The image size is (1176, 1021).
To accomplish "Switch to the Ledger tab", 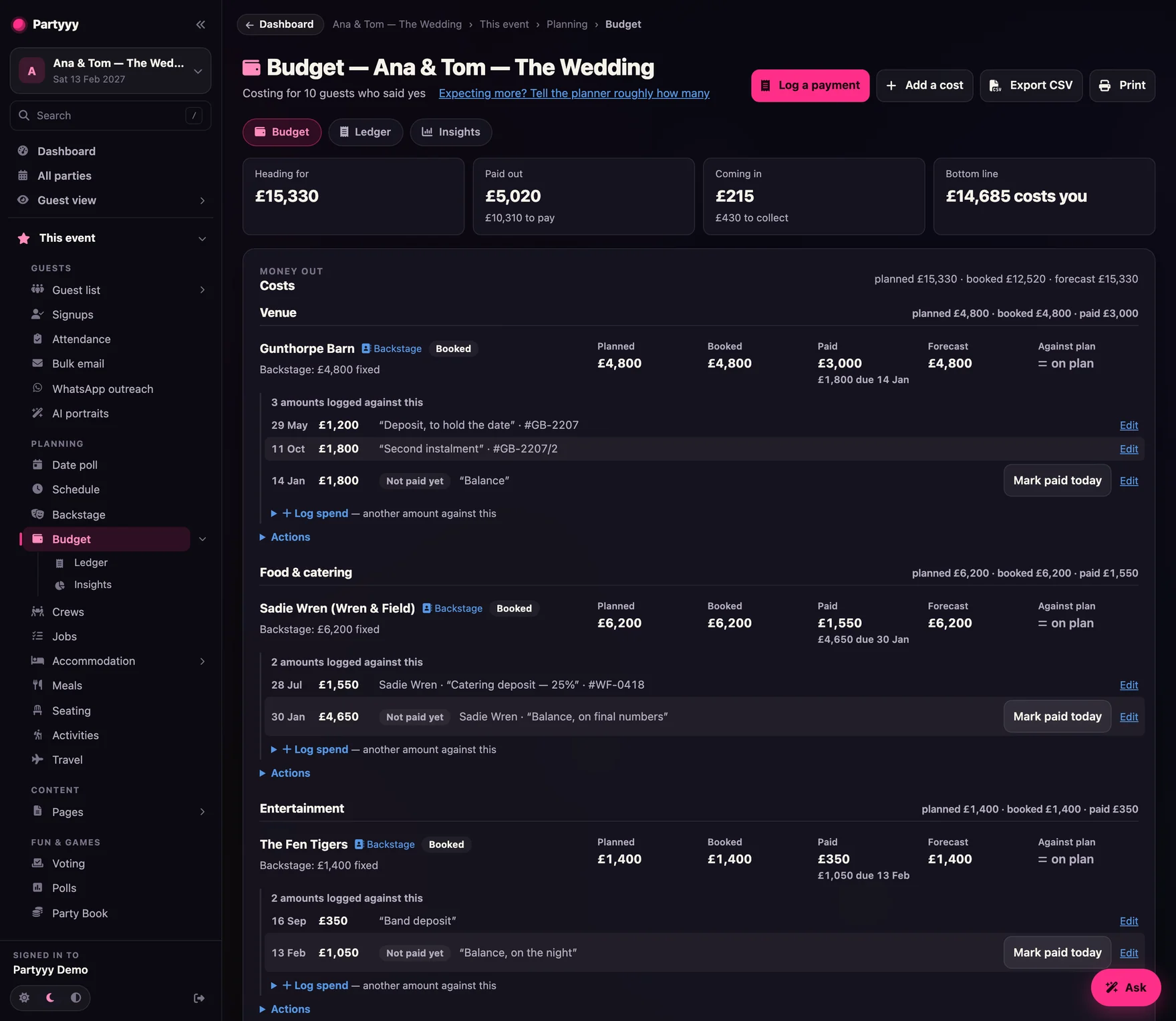I will click(365, 132).
